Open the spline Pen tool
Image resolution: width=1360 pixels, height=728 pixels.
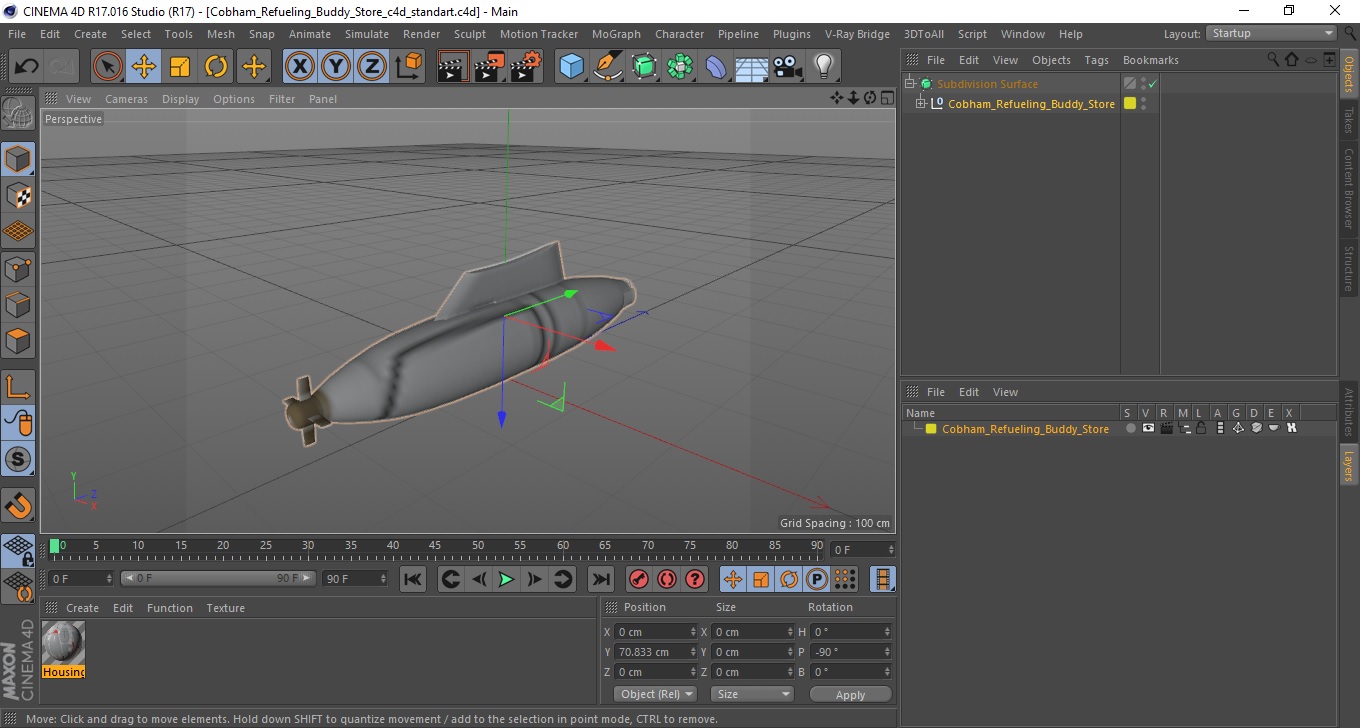tap(608, 67)
